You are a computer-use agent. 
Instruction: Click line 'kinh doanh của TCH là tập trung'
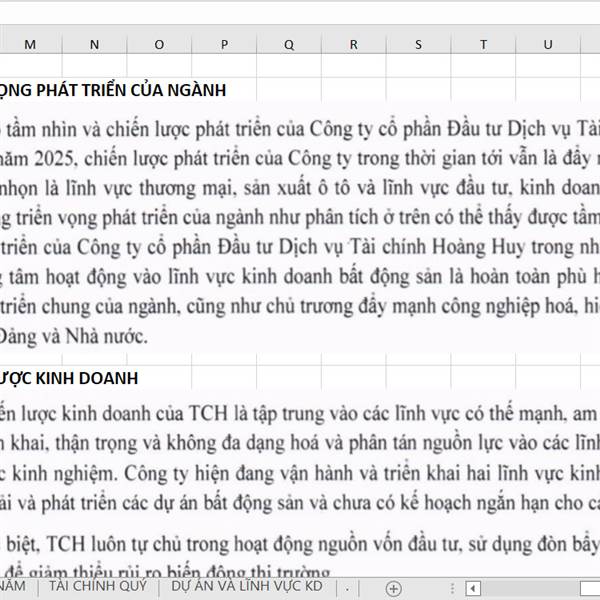tap(300, 414)
